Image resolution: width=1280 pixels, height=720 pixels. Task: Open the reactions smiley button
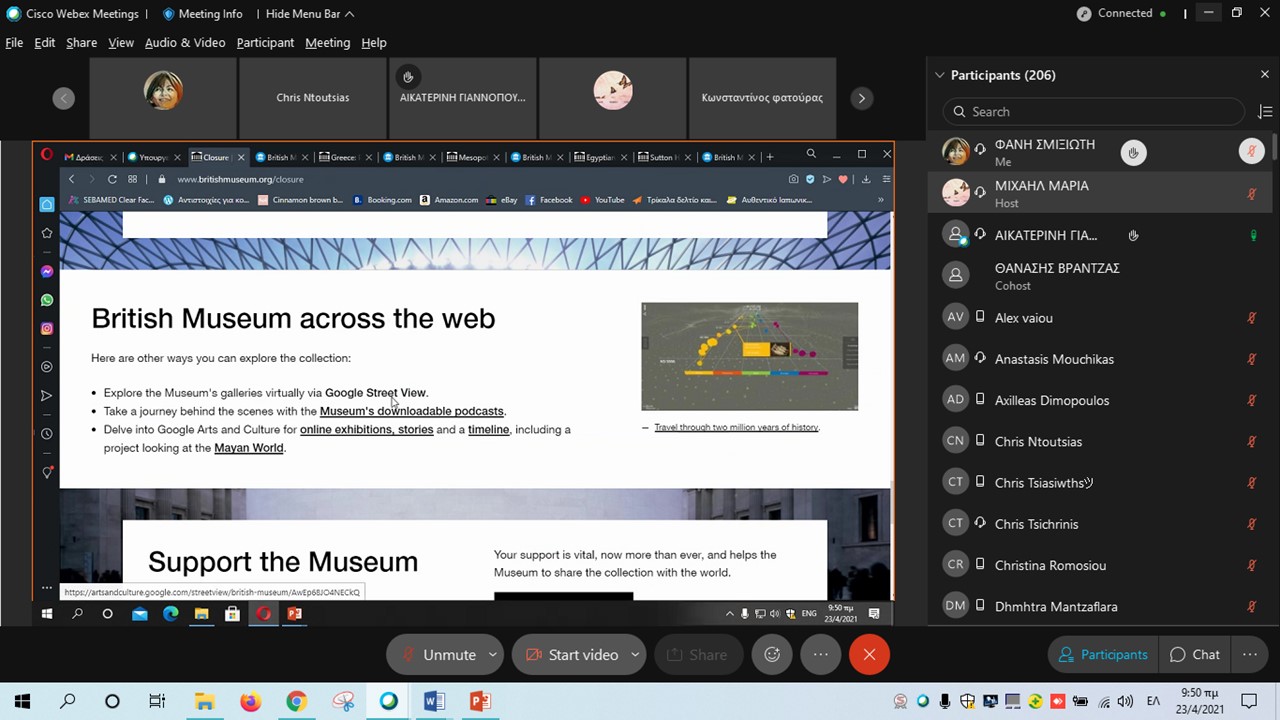tap(772, 655)
